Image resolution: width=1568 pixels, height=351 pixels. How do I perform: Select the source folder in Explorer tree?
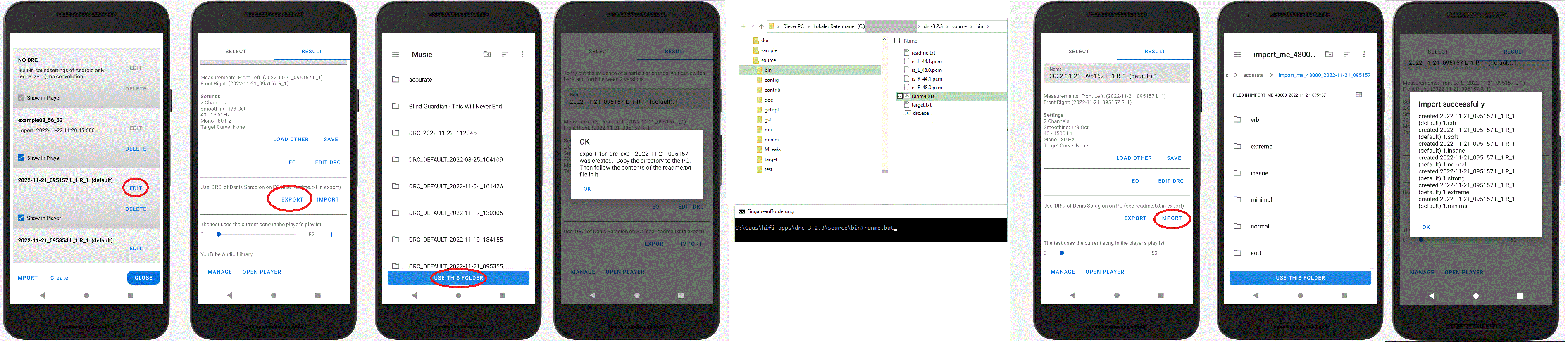pyautogui.click(x=768, y=60)
